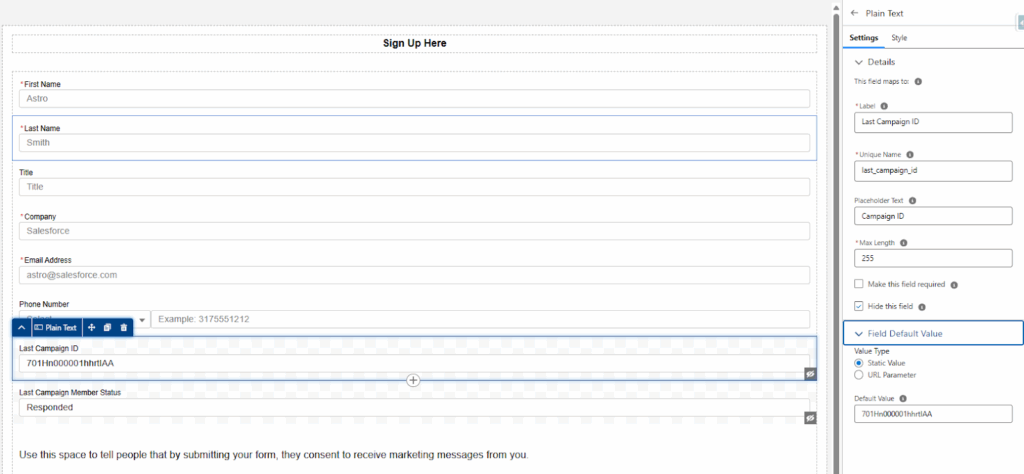Click the Unique Name input field
Screen dimensions: 1024x474
[x=933, y=171]
